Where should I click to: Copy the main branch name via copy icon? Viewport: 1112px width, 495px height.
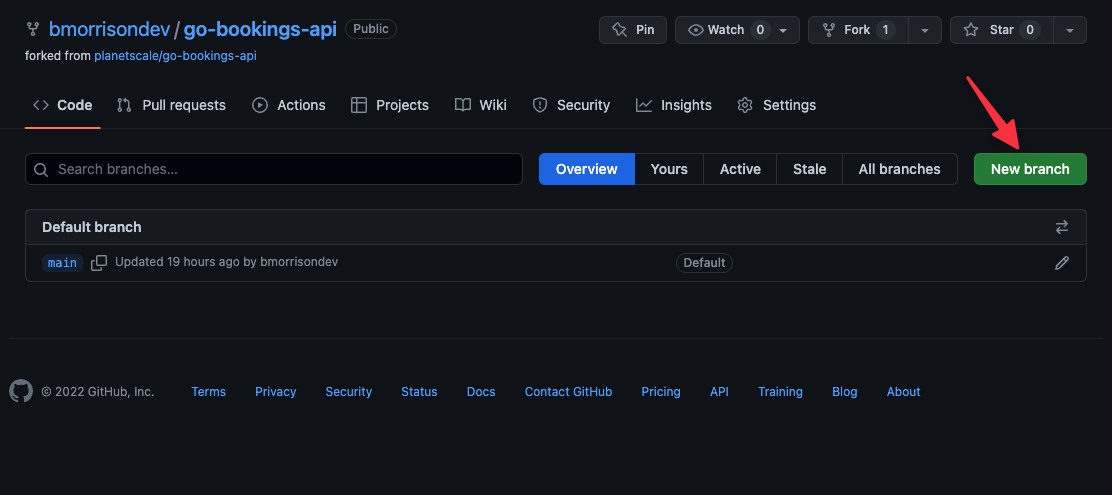click(99, 262)
